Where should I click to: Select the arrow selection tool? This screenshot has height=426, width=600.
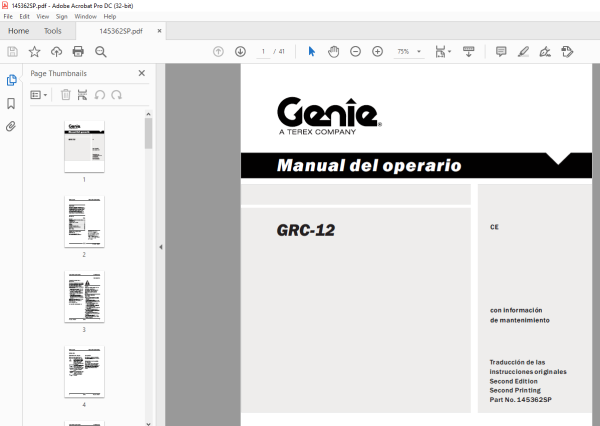312,51
